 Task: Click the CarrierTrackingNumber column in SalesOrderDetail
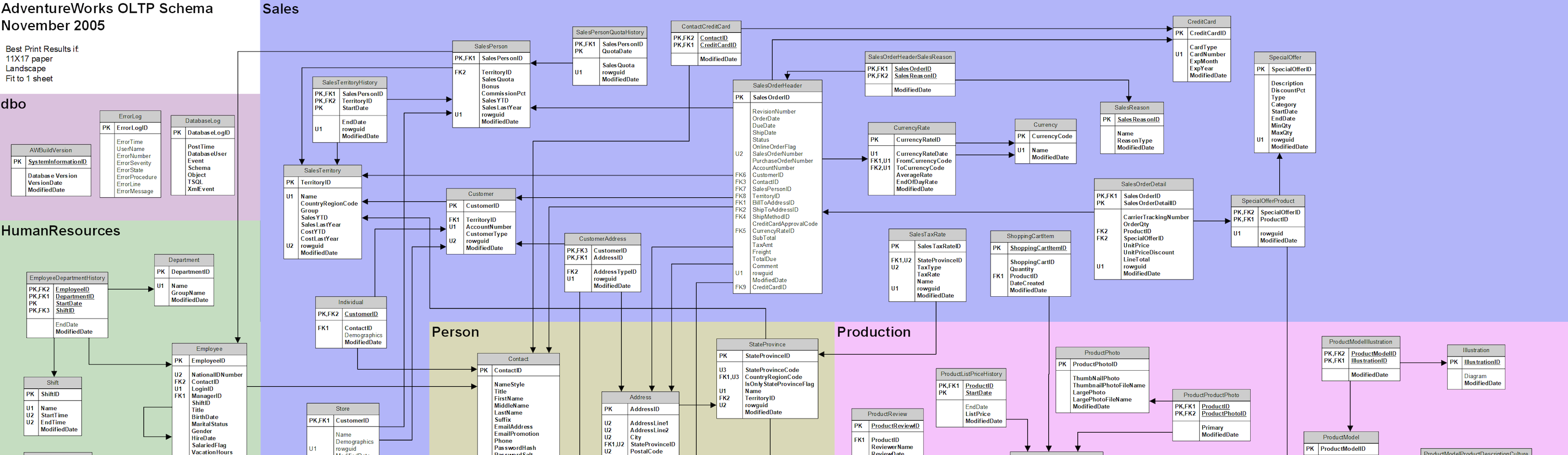tap(1156, 218)
